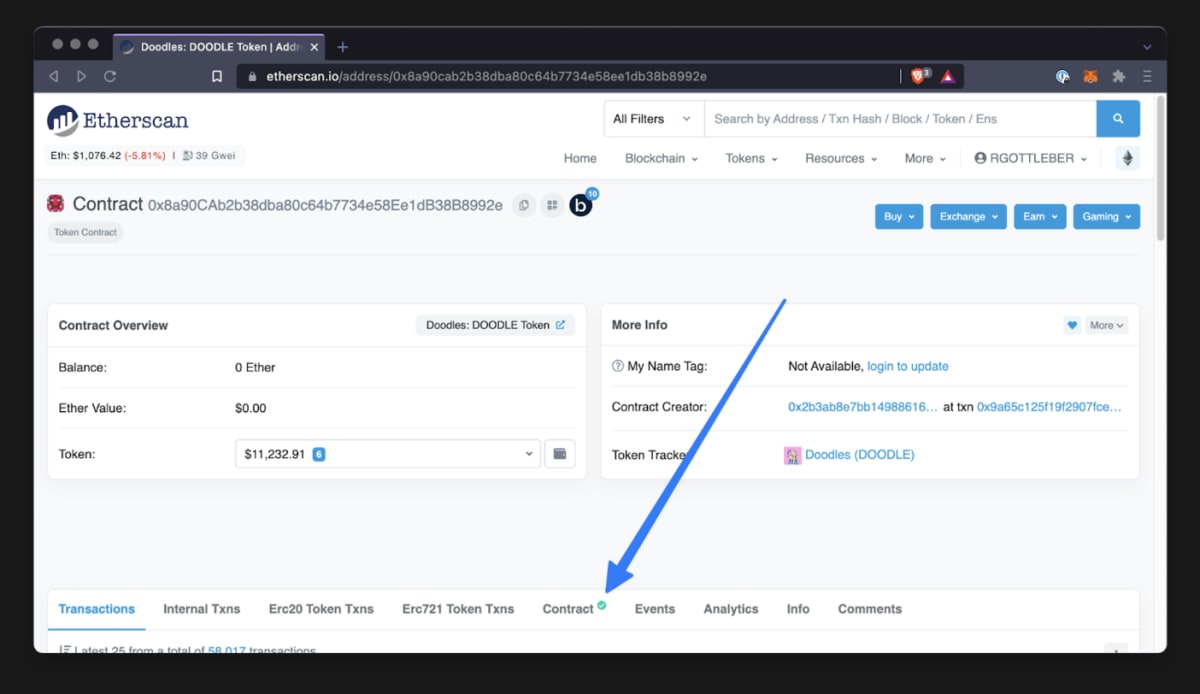Click the Doodles token tracker image
Viewport: 1200px width, 694px height.
tap(793, 455)
